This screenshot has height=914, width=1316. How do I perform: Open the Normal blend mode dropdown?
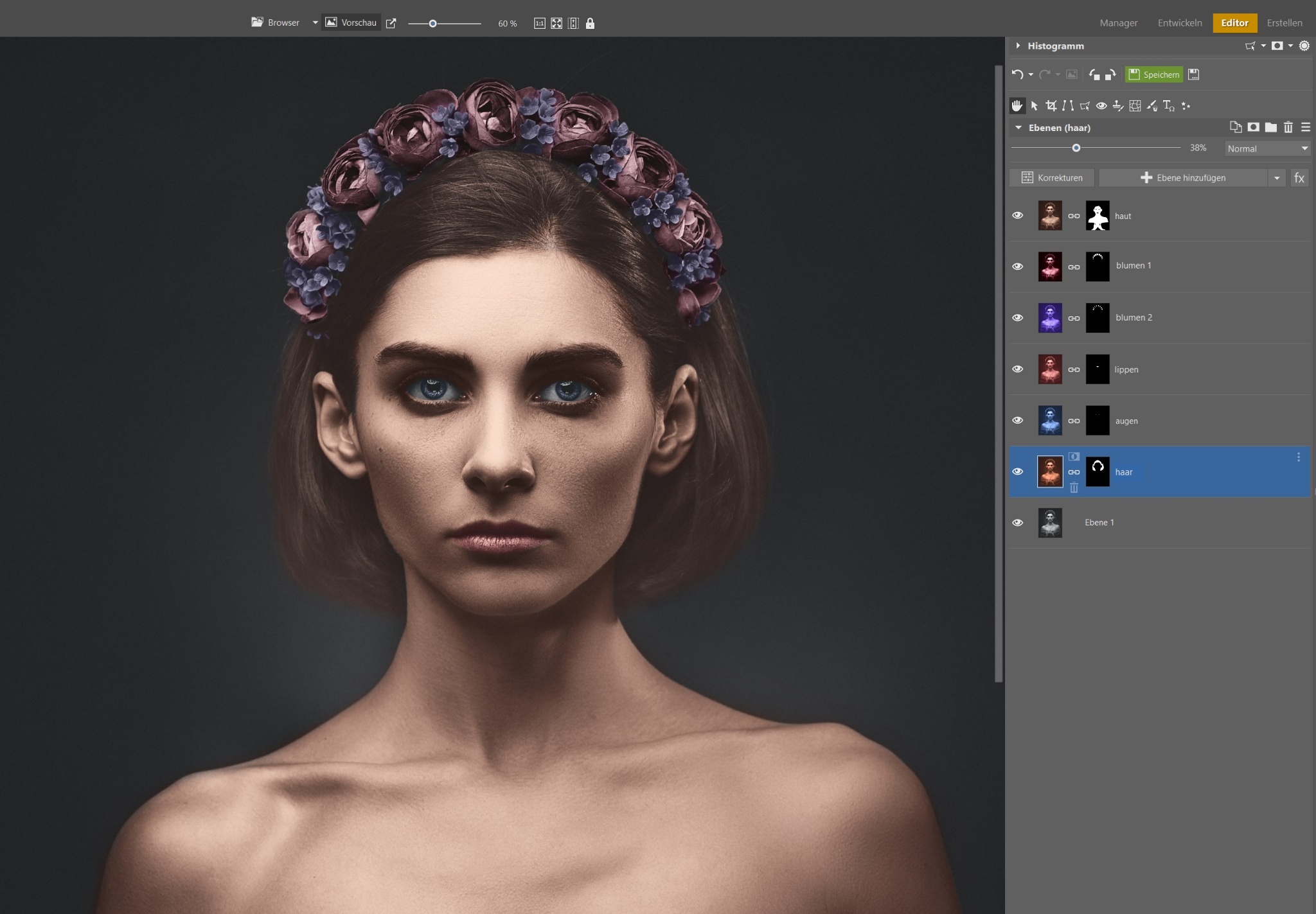pyautogui.click(x=1267, y=148)
